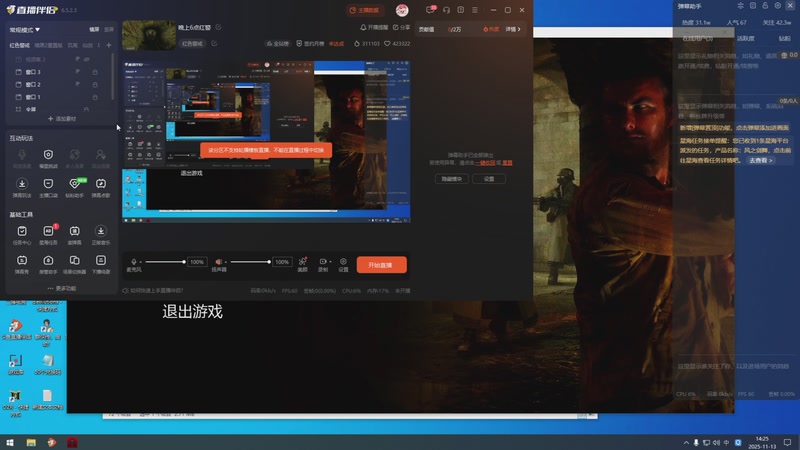Image resolution: width=800 pixels, height=450 pixels.
Task: Mute the 麦克风 microphone icon
Action: (134, 262)
